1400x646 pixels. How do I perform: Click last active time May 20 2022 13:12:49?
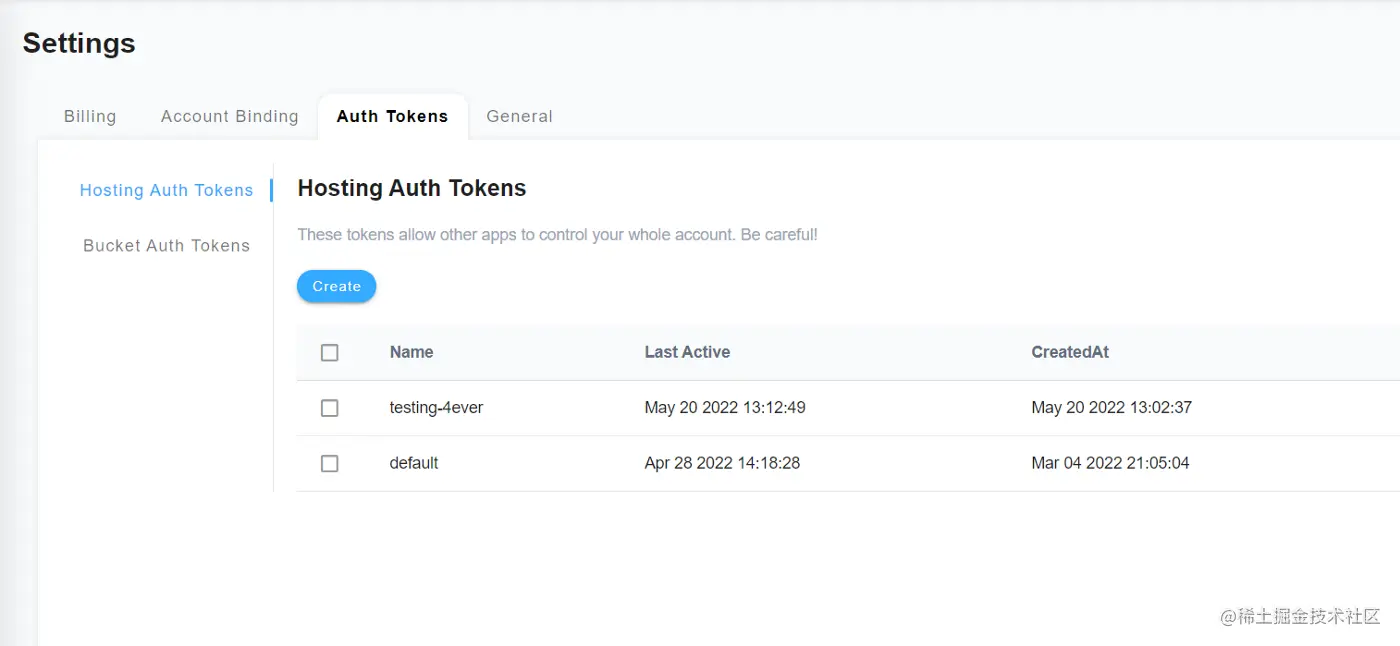[725, 408]
